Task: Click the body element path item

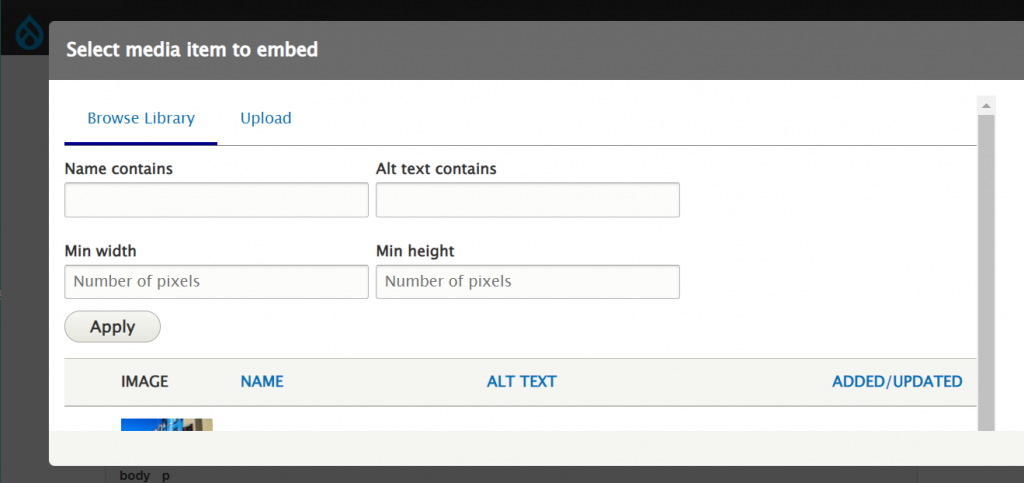Action: [x=134, y=475]
